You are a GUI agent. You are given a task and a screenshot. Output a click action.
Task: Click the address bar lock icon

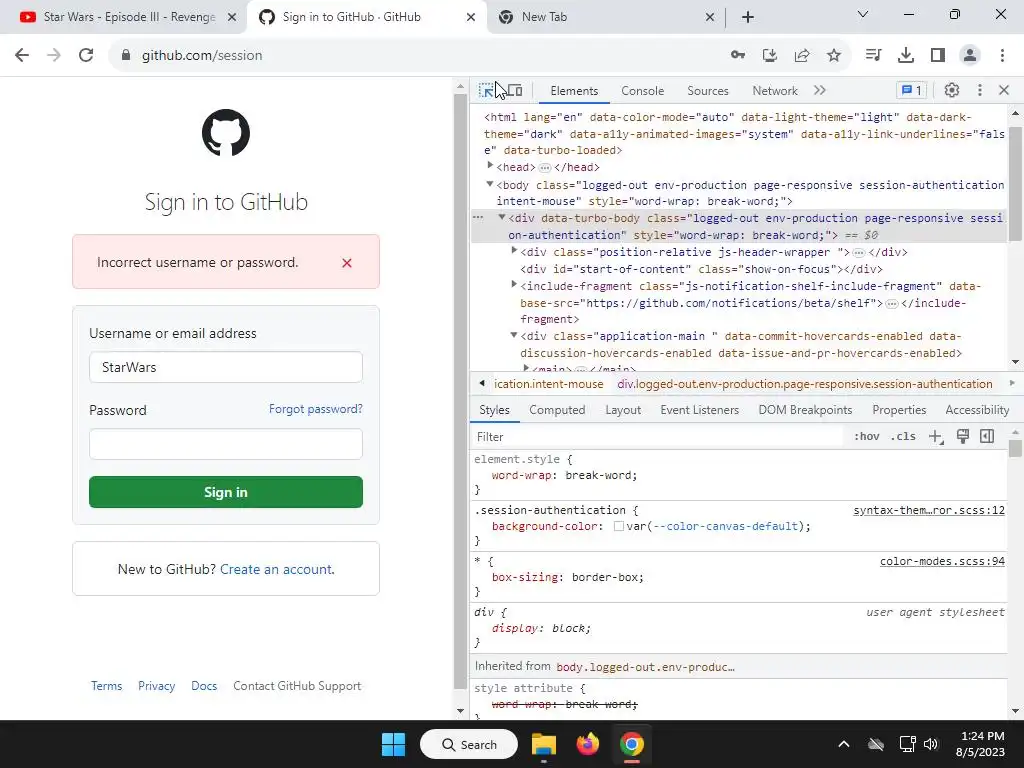pos(126,56)
